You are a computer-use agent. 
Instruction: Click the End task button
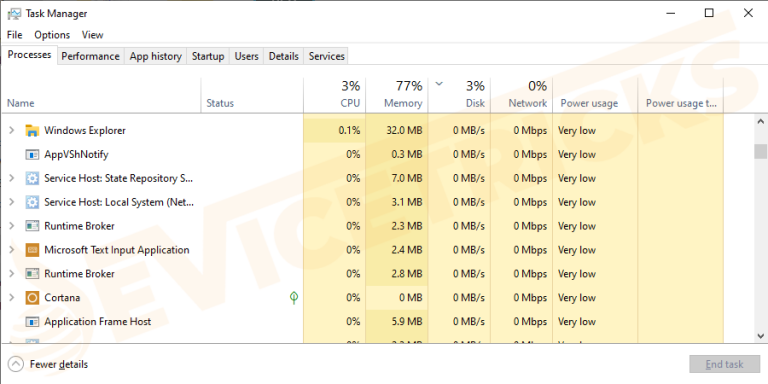724,364
